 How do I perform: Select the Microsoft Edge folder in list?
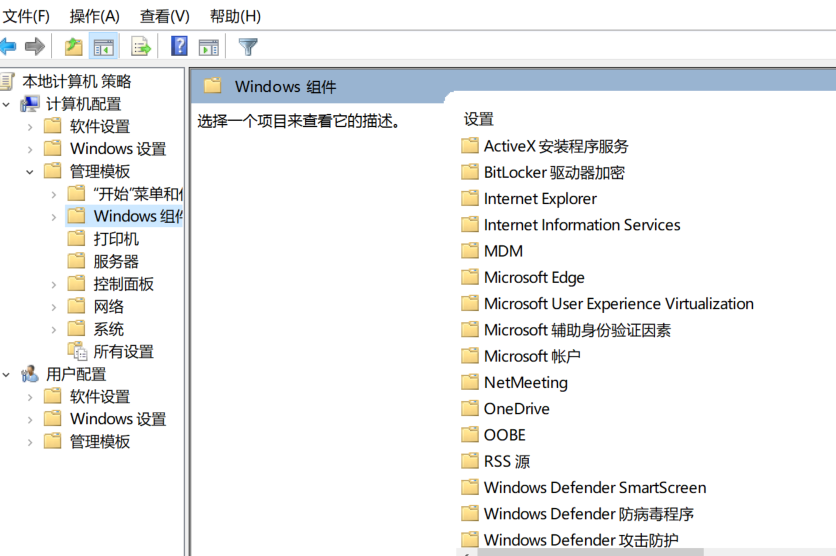[534, 278]
